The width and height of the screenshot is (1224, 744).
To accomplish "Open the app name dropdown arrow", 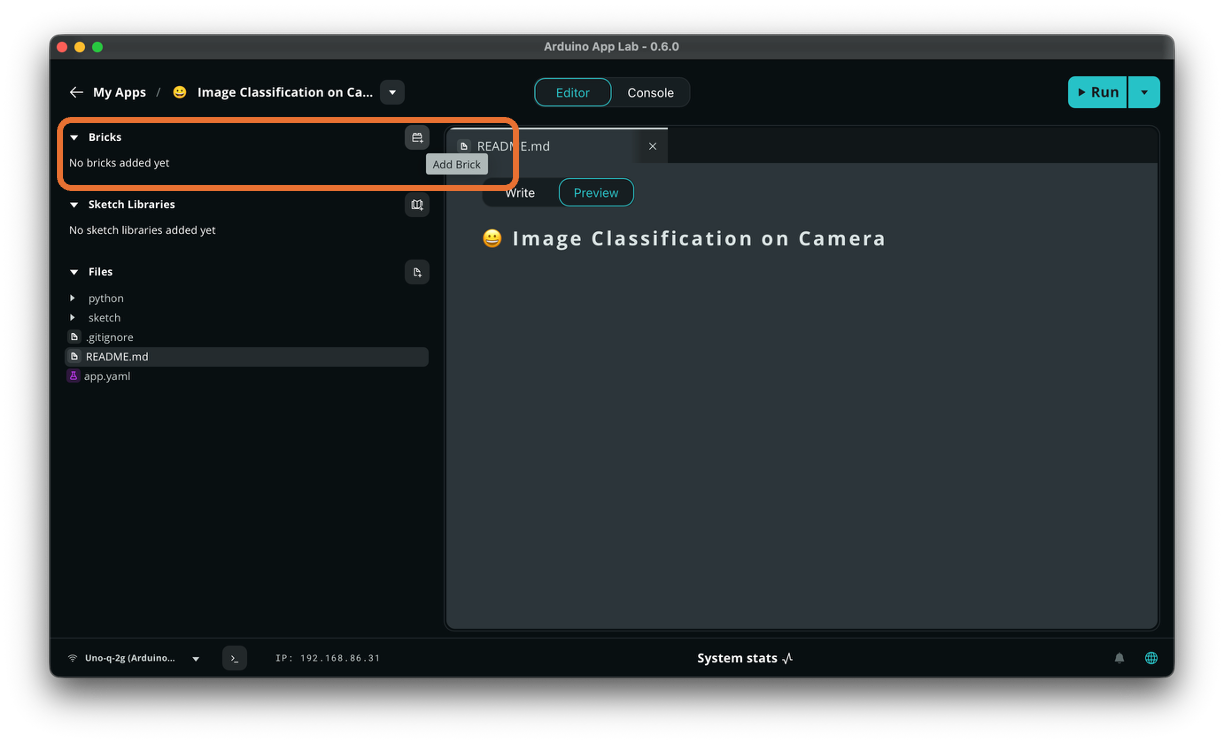I will 392,92.
